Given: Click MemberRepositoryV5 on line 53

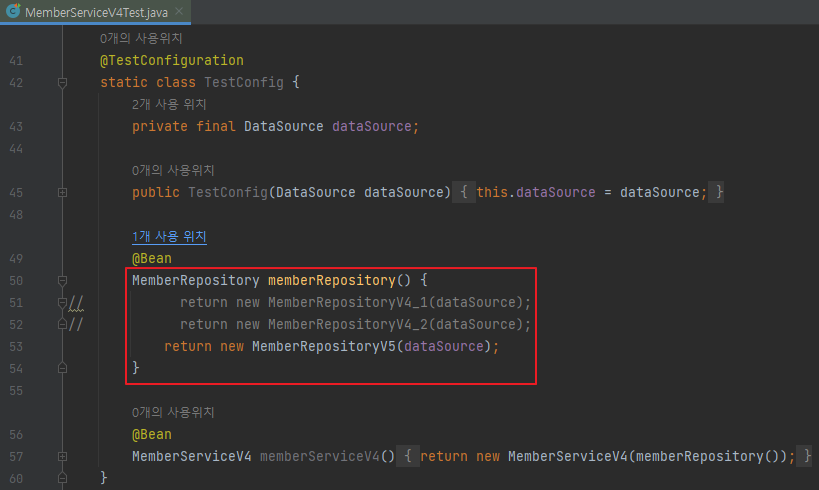Looking at the screenshot, I should 324,346.
